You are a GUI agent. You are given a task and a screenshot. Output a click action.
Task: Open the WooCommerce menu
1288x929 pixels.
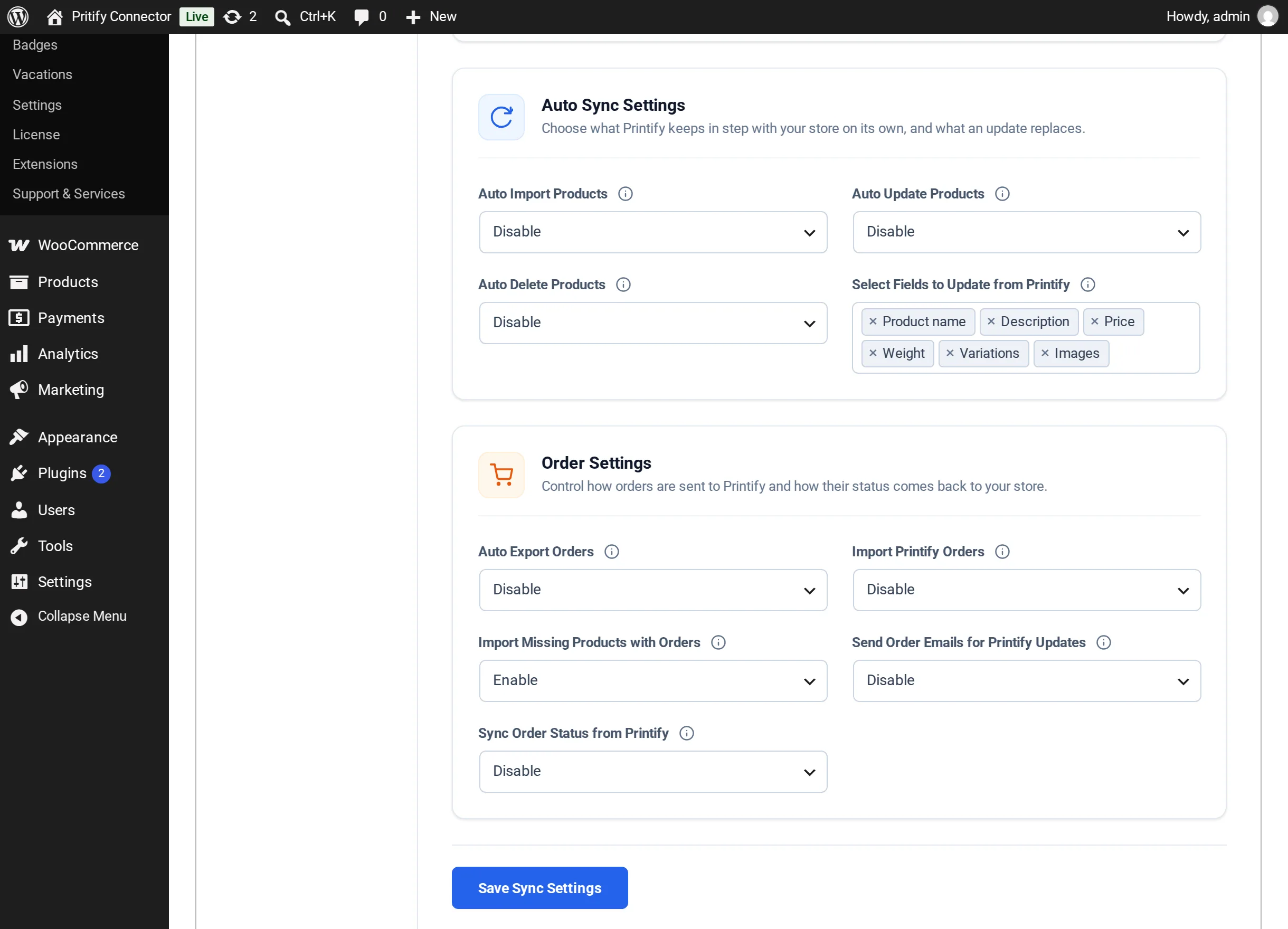[x=84, y=245]
